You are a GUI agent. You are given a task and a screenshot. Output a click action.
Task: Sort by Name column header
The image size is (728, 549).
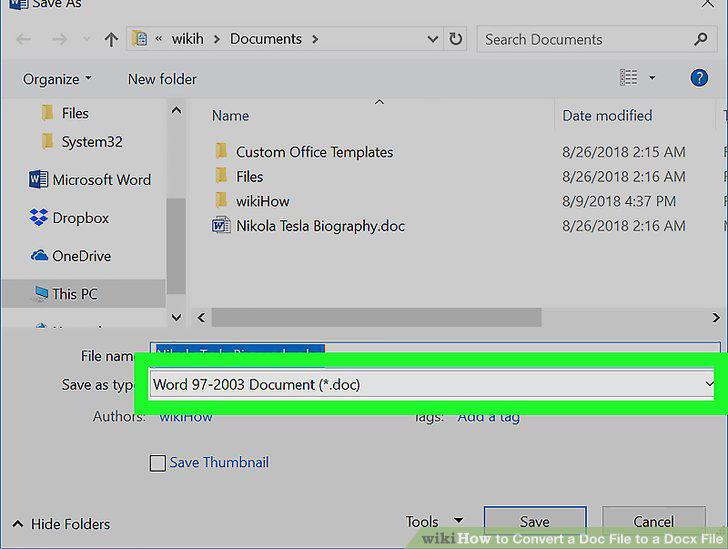(231, 116)
